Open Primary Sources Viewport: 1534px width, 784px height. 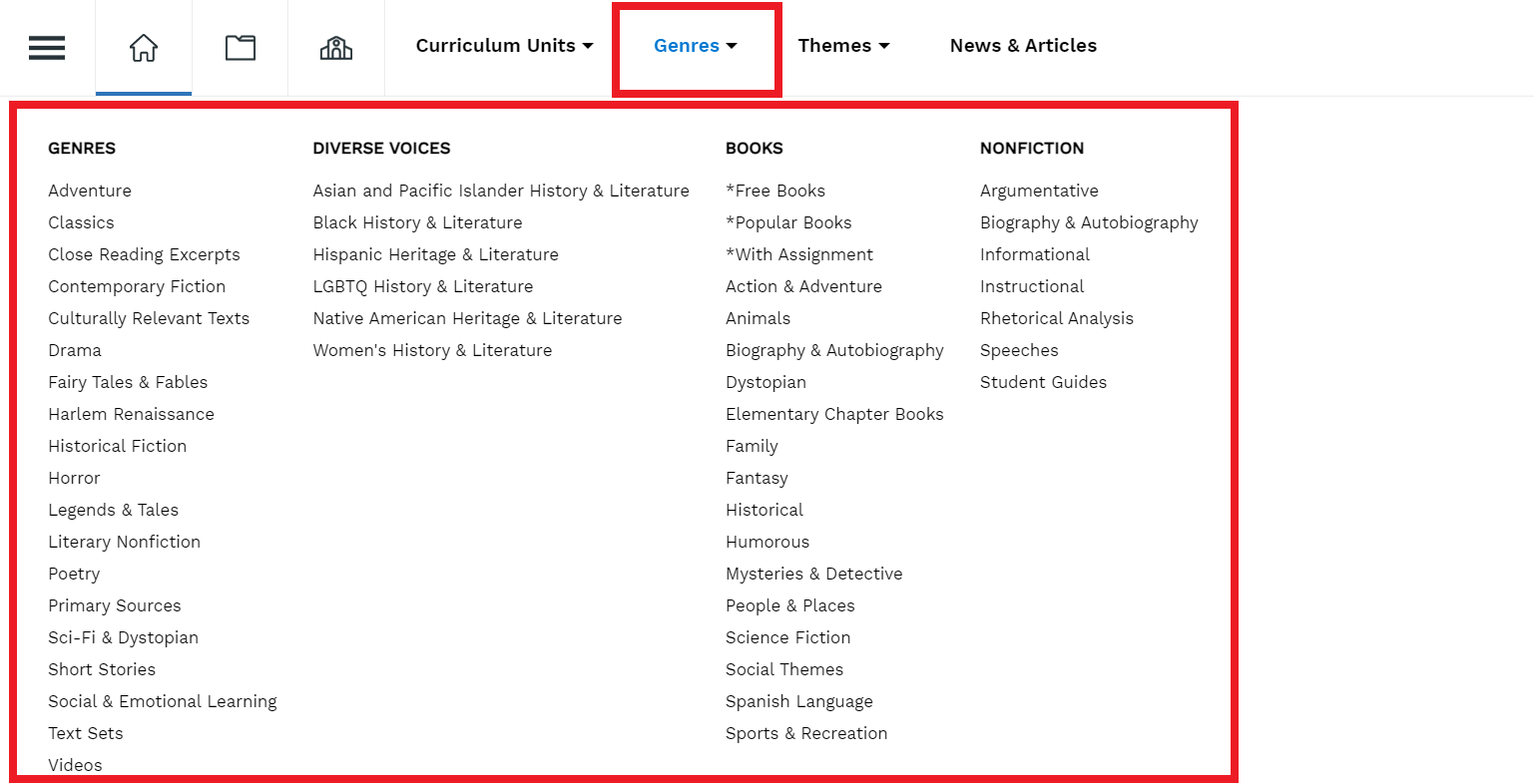click(x=115, y=605)
